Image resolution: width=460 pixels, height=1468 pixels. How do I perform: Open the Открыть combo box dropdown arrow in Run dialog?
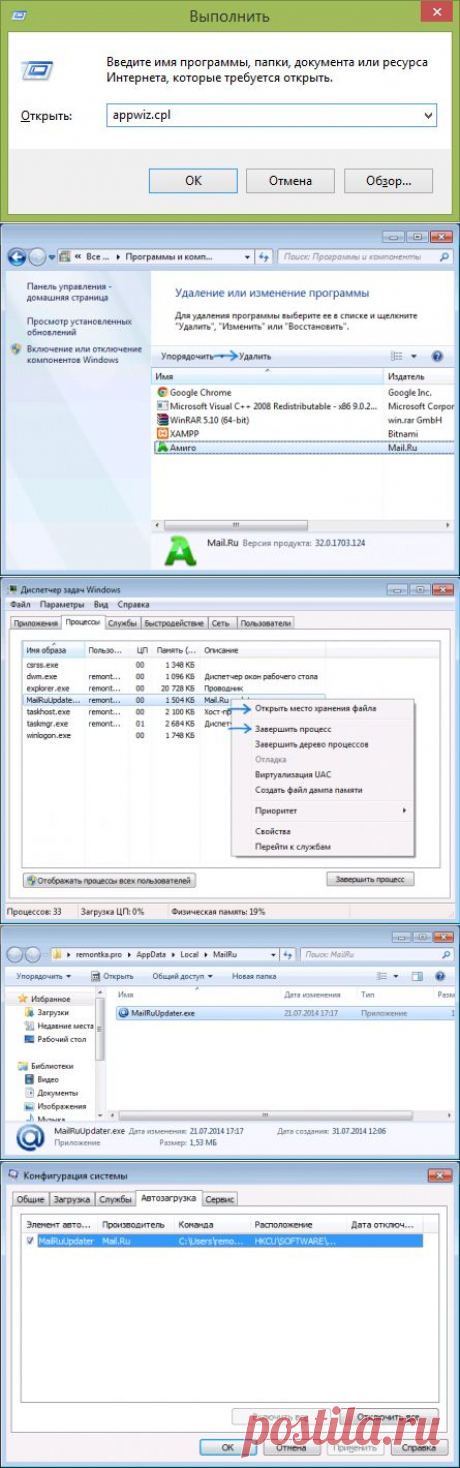coord(427,116)
